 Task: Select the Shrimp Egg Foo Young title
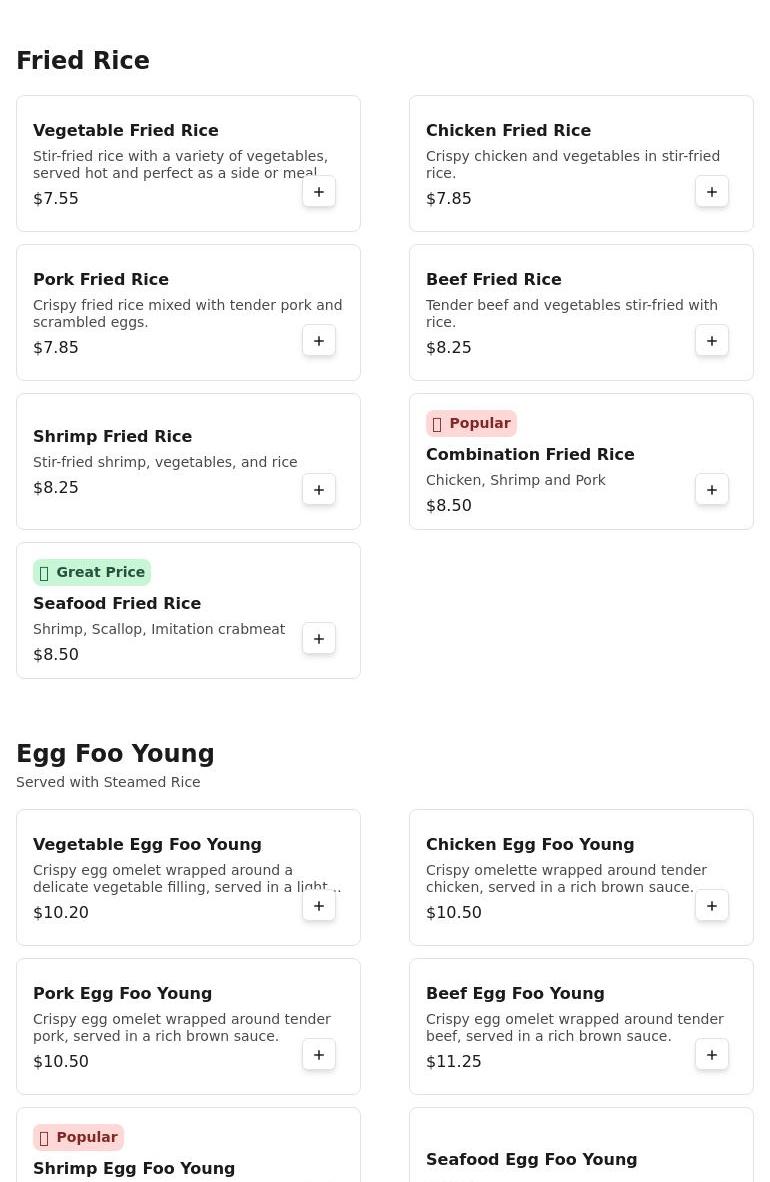pyautogui.click(x=134, y=1168)
